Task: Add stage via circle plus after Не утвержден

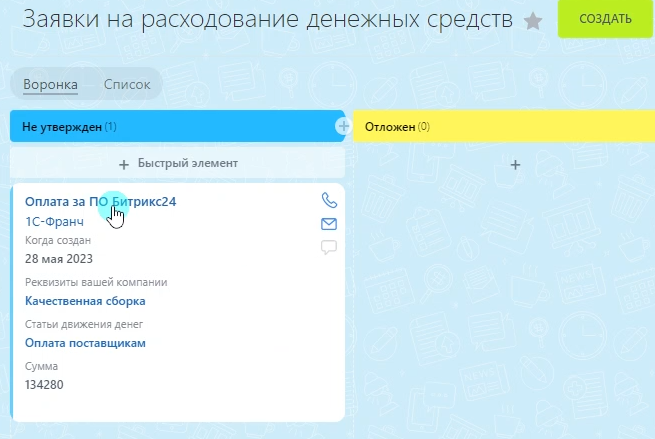Action: tap(343, 126)
